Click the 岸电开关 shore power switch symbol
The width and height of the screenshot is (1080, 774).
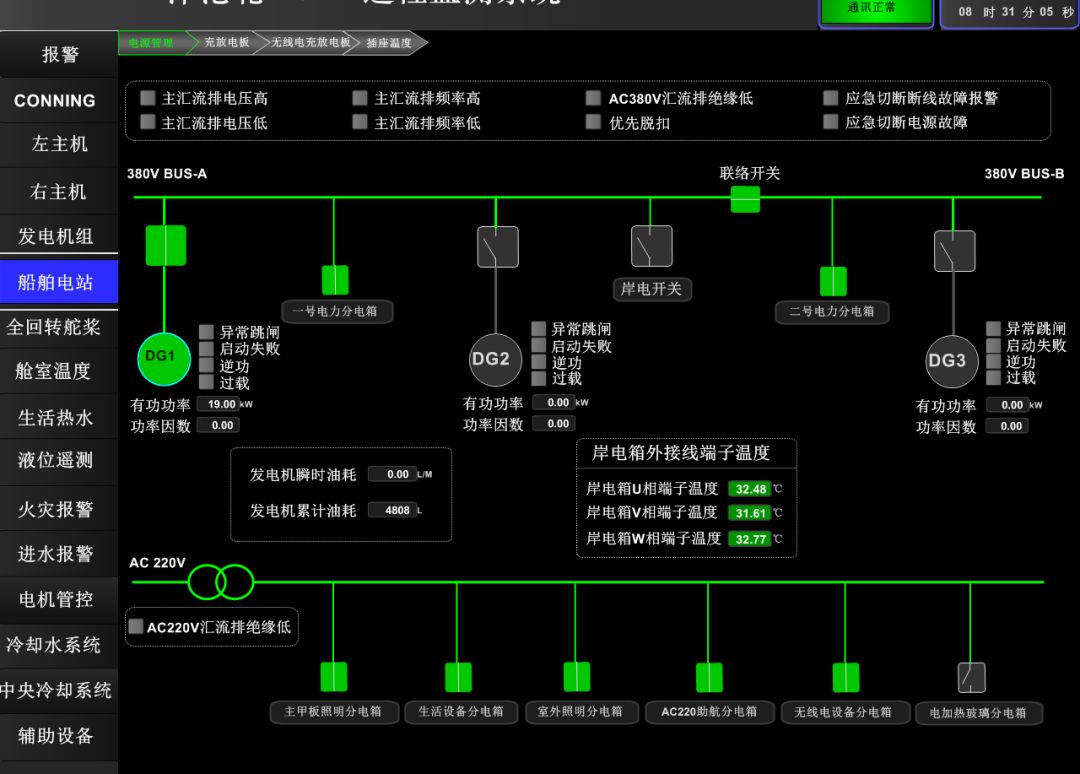[651, 246]
